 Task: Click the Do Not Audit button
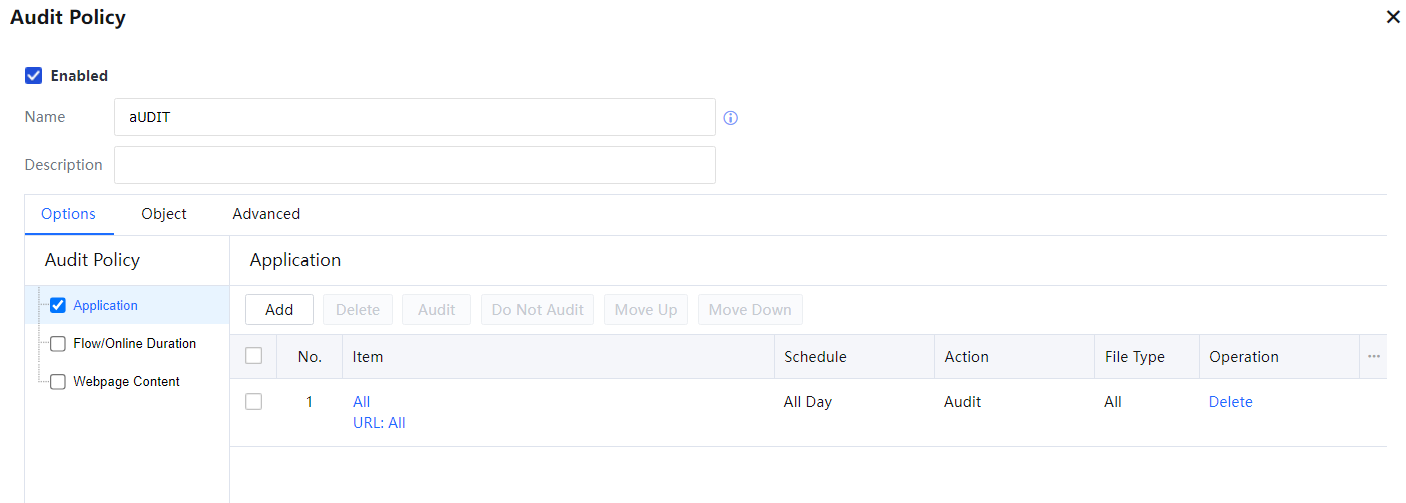(537, 310)
